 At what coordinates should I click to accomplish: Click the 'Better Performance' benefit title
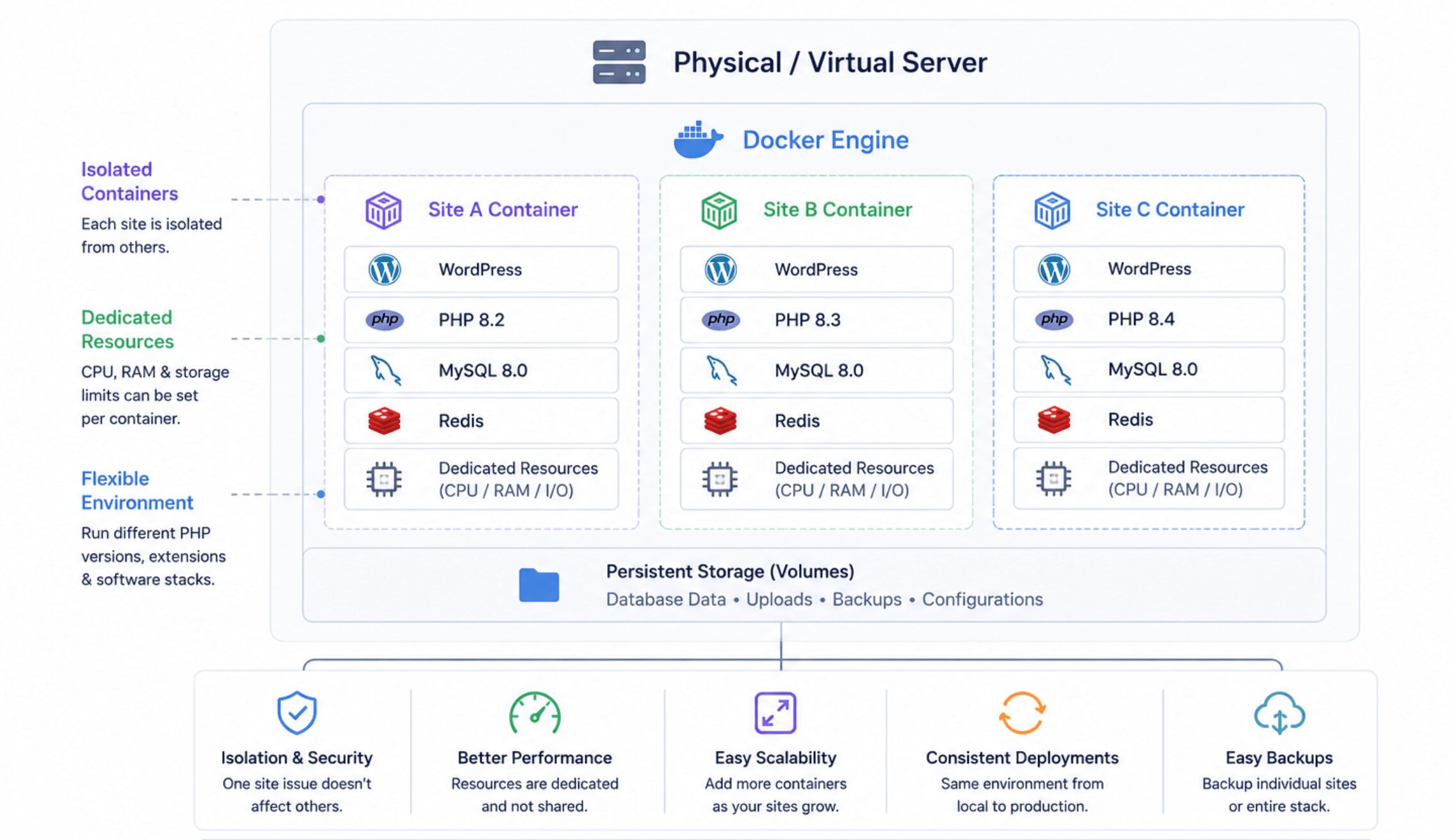535,757
